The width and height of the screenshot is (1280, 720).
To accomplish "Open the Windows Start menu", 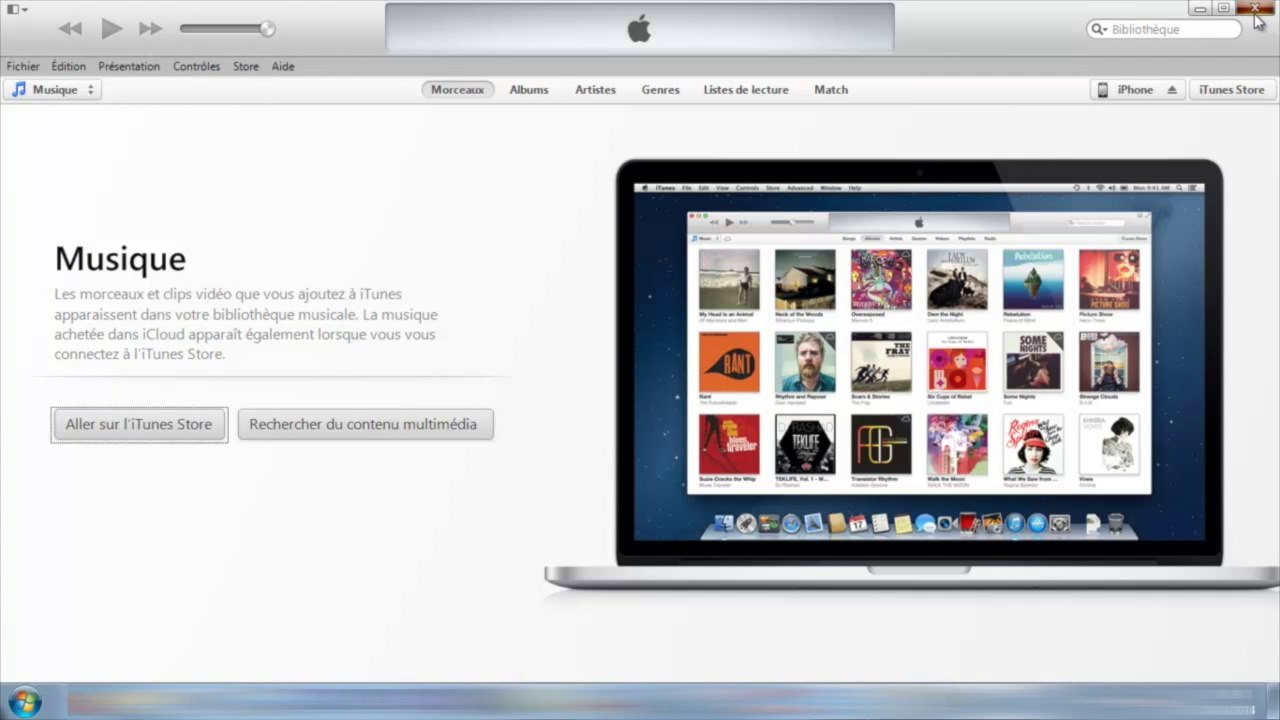I will click(x=24, y=702).
